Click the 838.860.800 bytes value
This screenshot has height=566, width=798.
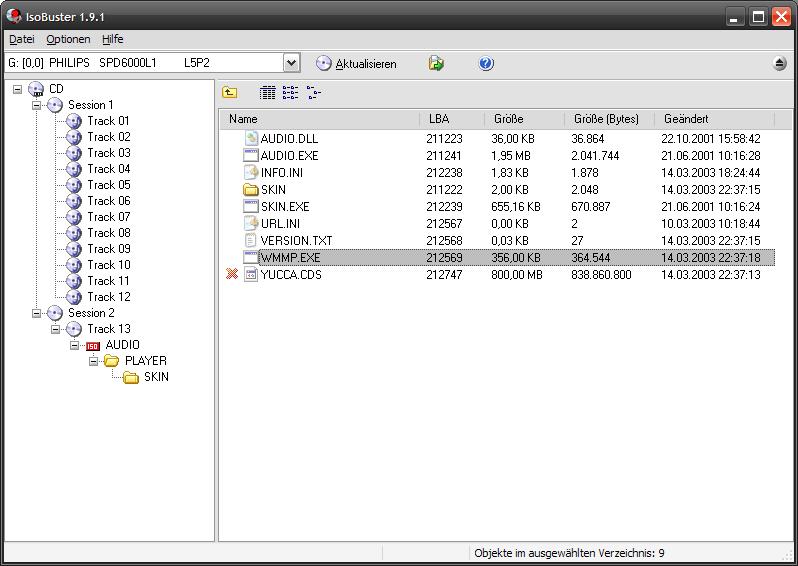[x=601, y=275]
